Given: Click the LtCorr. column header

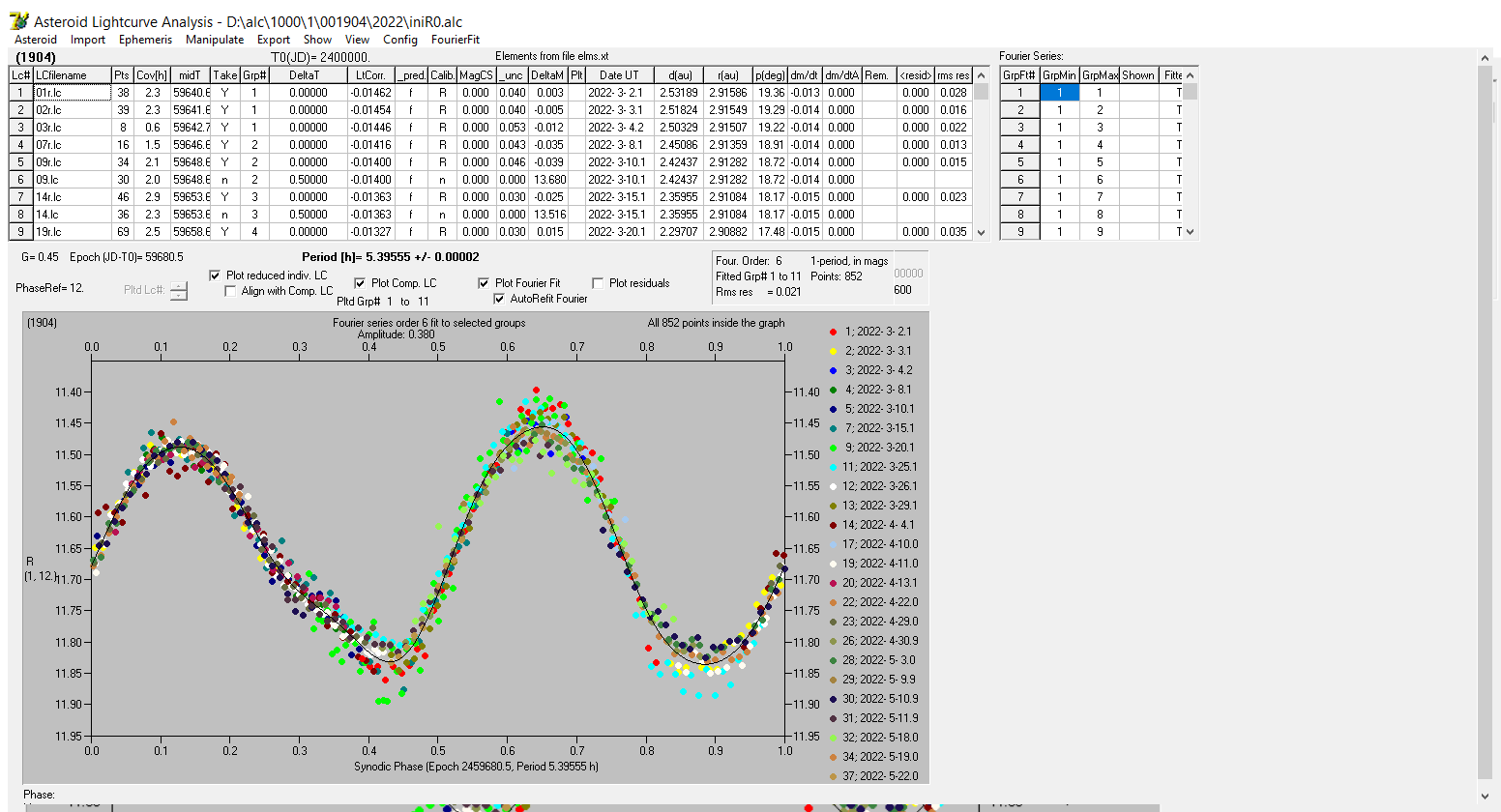Looking at the screenshot, I should [x=370, y=75].
